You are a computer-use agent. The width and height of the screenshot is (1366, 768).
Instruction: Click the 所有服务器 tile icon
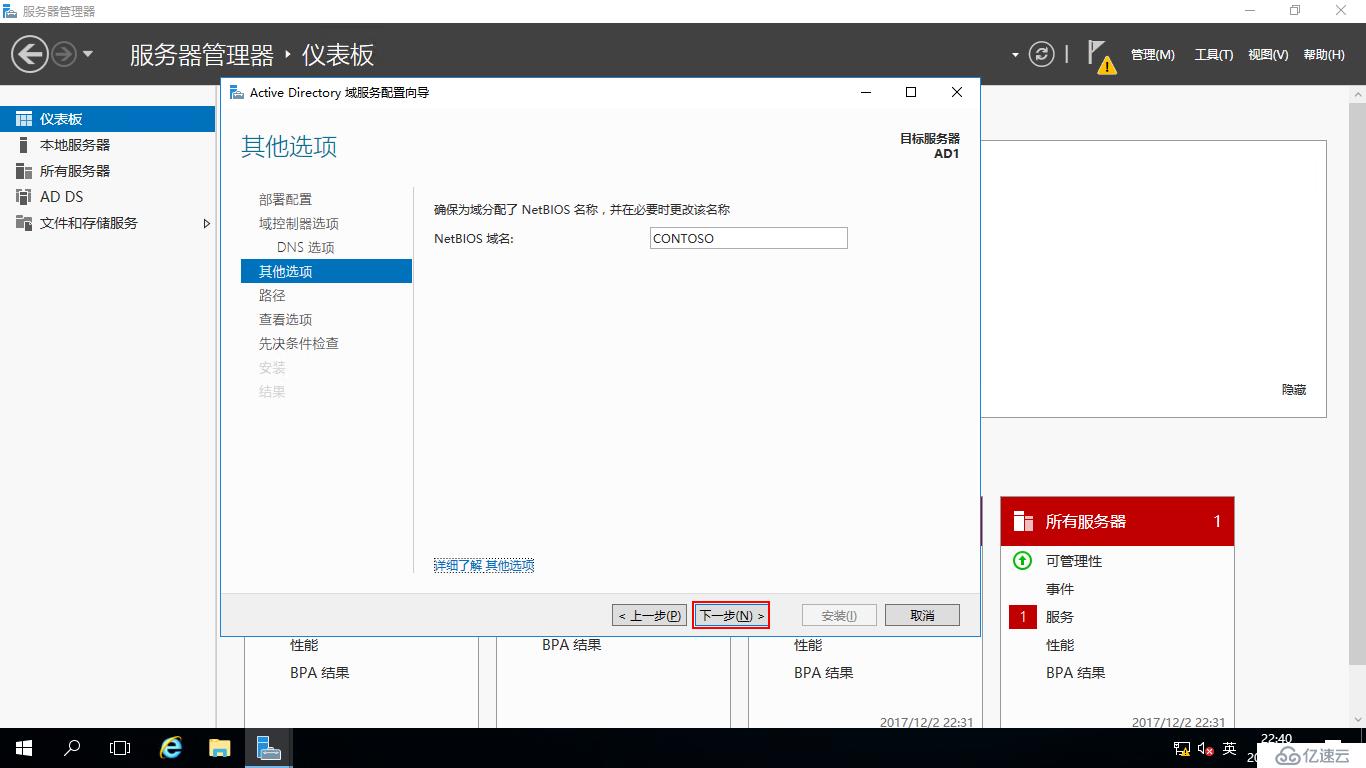pyautogui.click(x=1023, y=521)
